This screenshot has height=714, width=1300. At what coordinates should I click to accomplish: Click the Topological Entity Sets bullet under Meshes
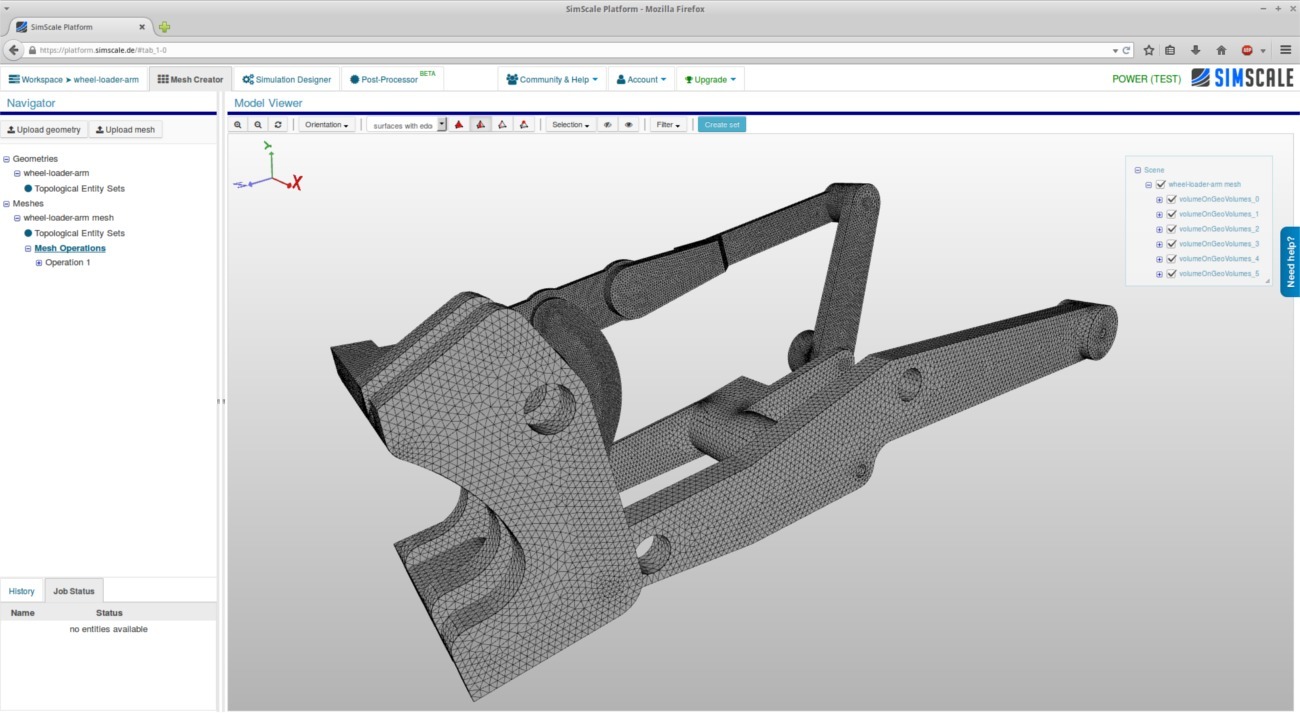coord(29,233)
